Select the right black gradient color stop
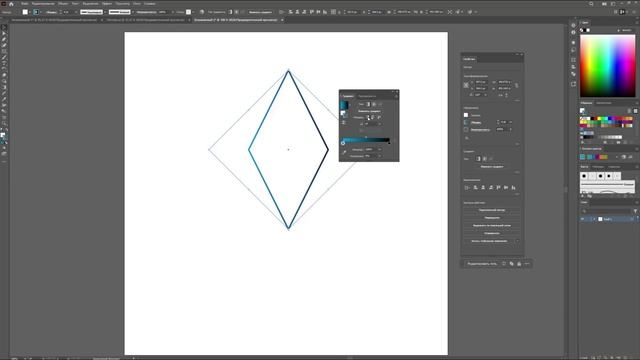Image resolution: width=640 pixels, height=360 pixels. click(x=389, y=143)
